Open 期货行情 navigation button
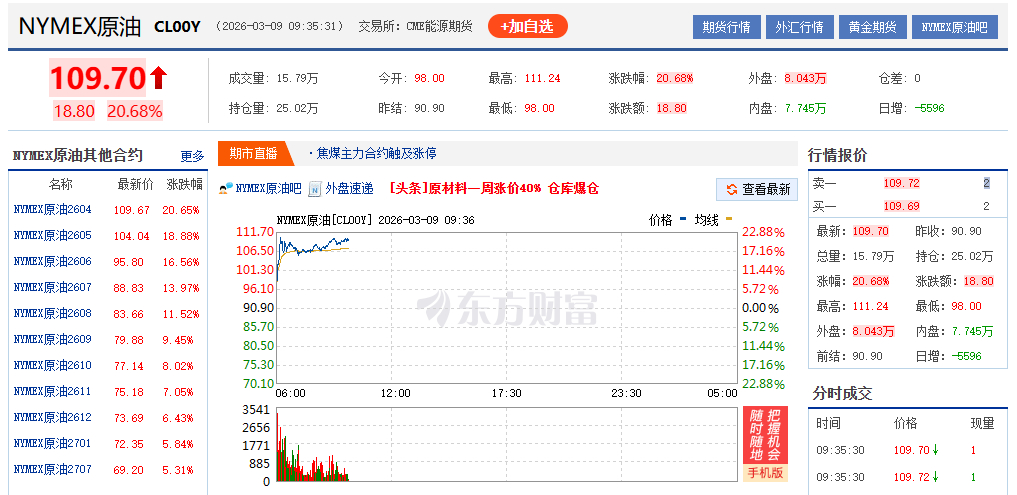Screen dimensions: 1017x495 (x=726, y=27)
